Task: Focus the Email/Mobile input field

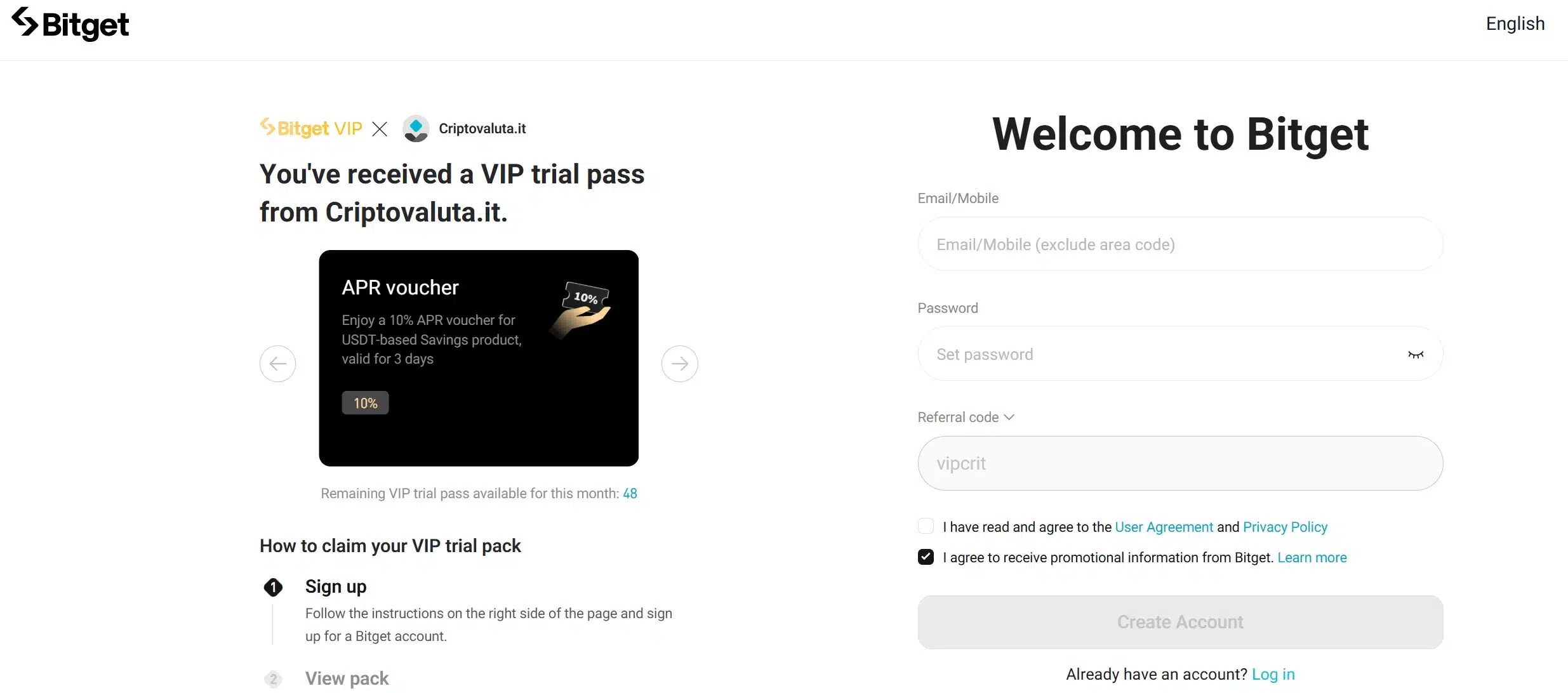Action: point(1179,244)
